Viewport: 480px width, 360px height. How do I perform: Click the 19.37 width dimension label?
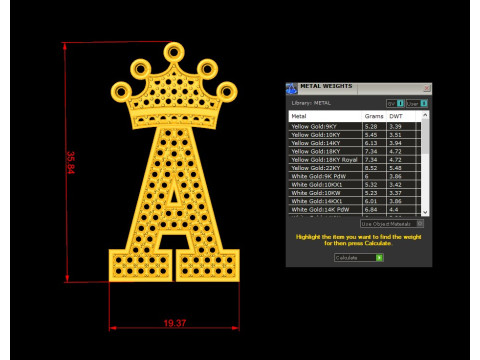point(175,323)
